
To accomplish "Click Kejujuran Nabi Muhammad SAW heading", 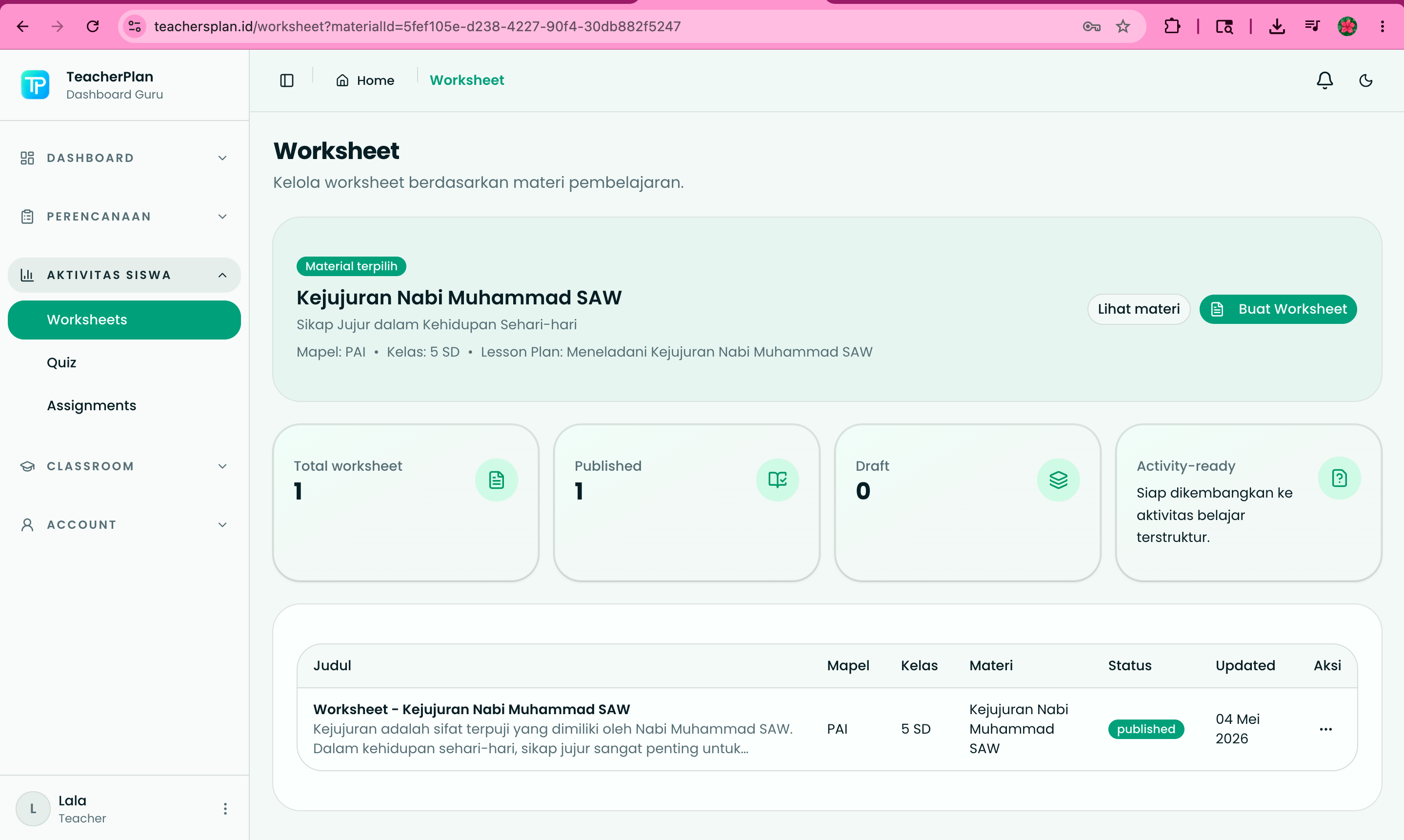I will pos(459,298).
